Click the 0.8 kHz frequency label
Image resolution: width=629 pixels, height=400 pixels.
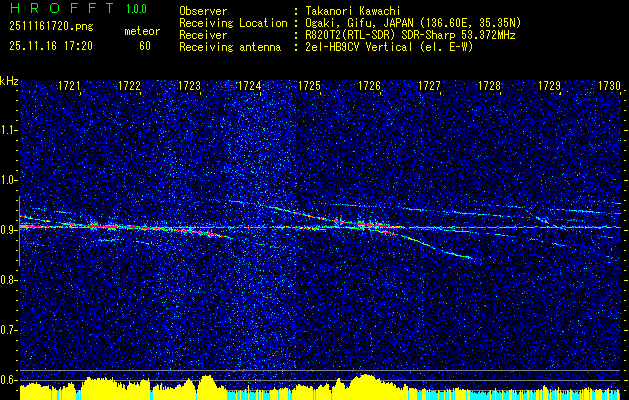click(9, 280)
